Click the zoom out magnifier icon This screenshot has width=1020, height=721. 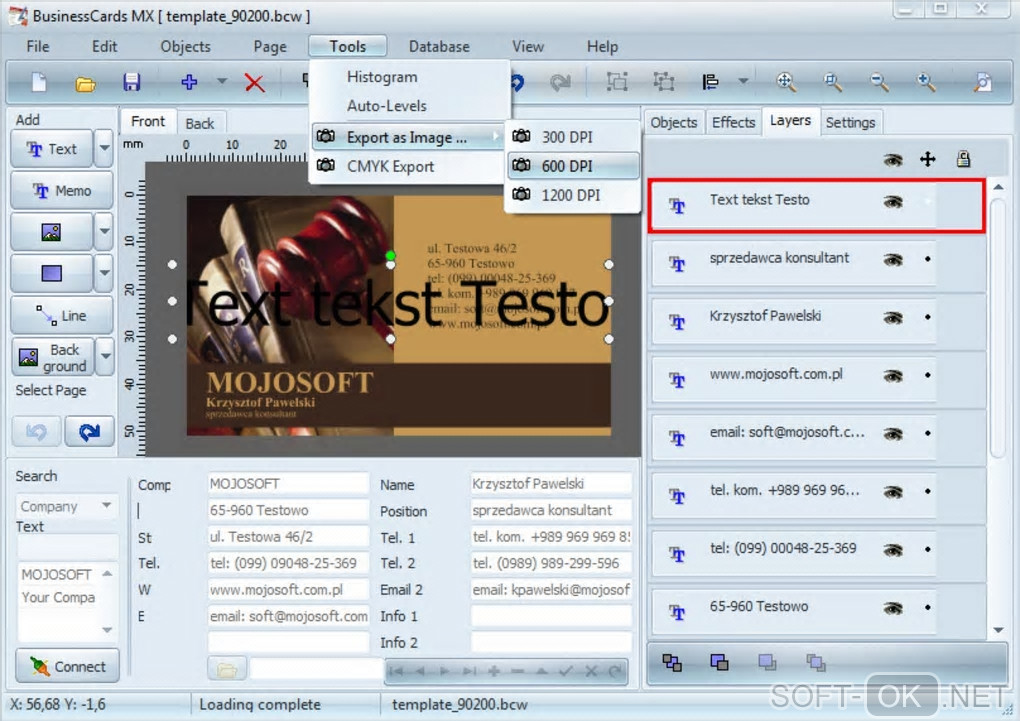tap(879, 83)
